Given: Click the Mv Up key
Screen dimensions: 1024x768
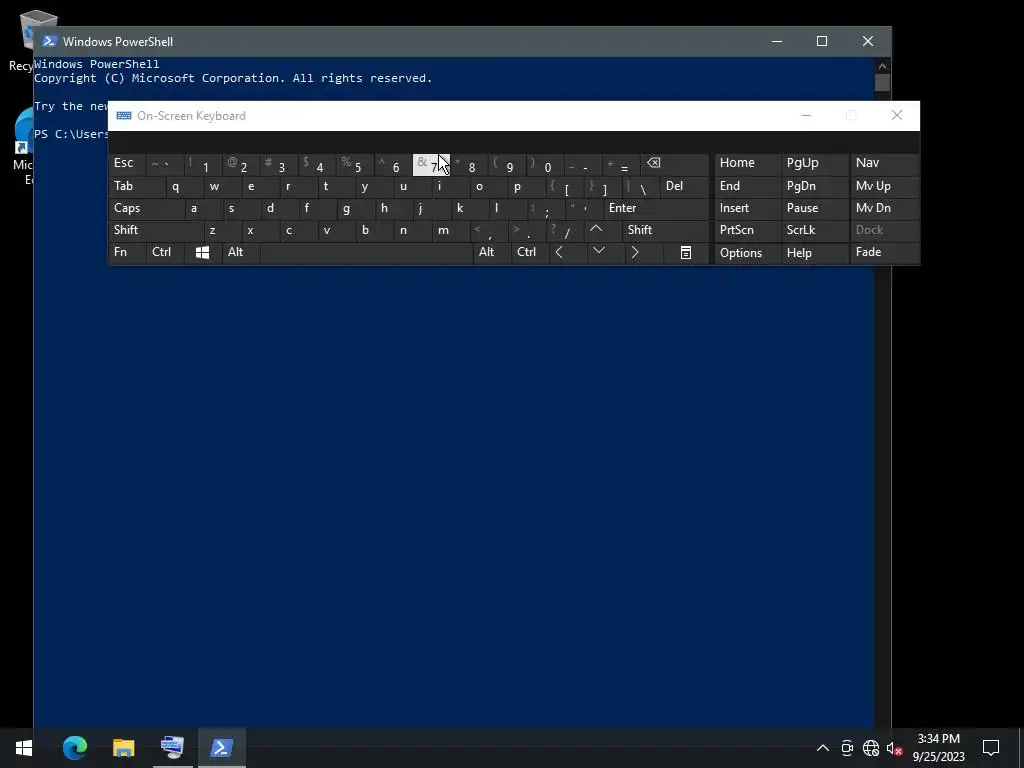Looking at the screenshot, I should (884, 186).
